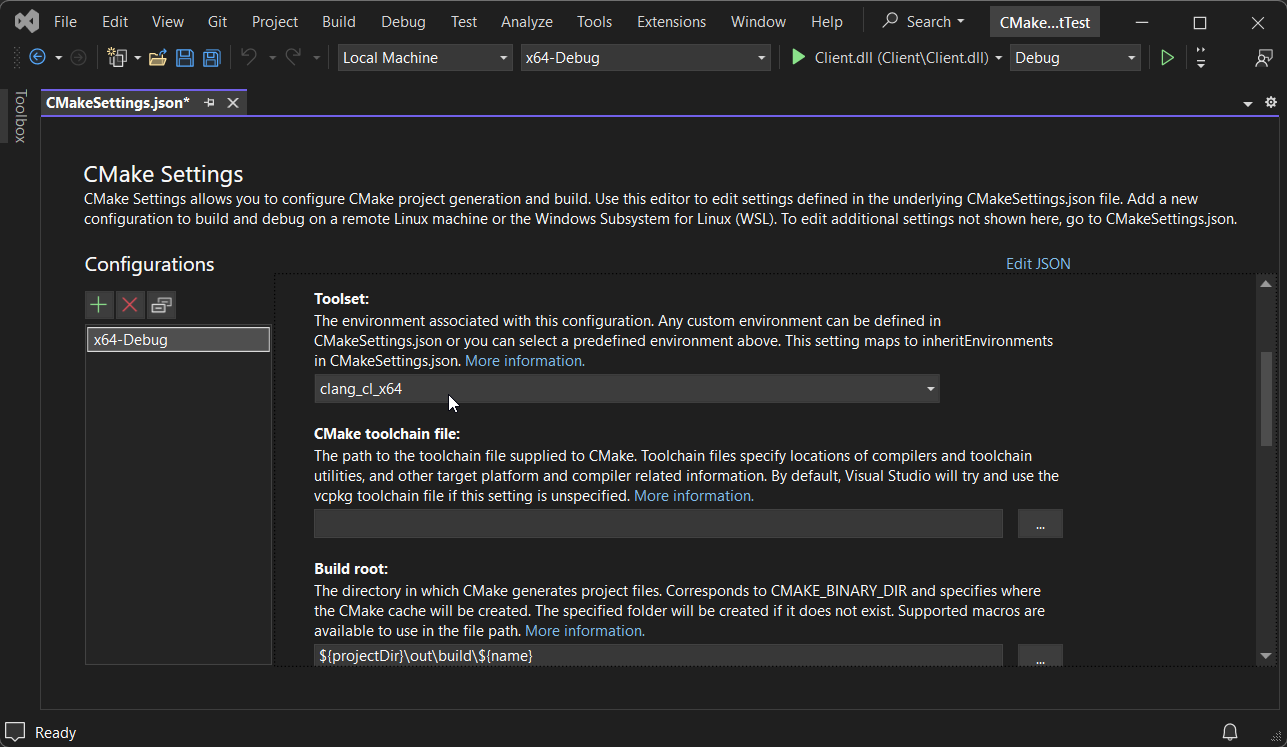This screenshot has height=747, width=1287.
Task: Click the Visual Studio logo icon
Action: (x=27, y=21)
